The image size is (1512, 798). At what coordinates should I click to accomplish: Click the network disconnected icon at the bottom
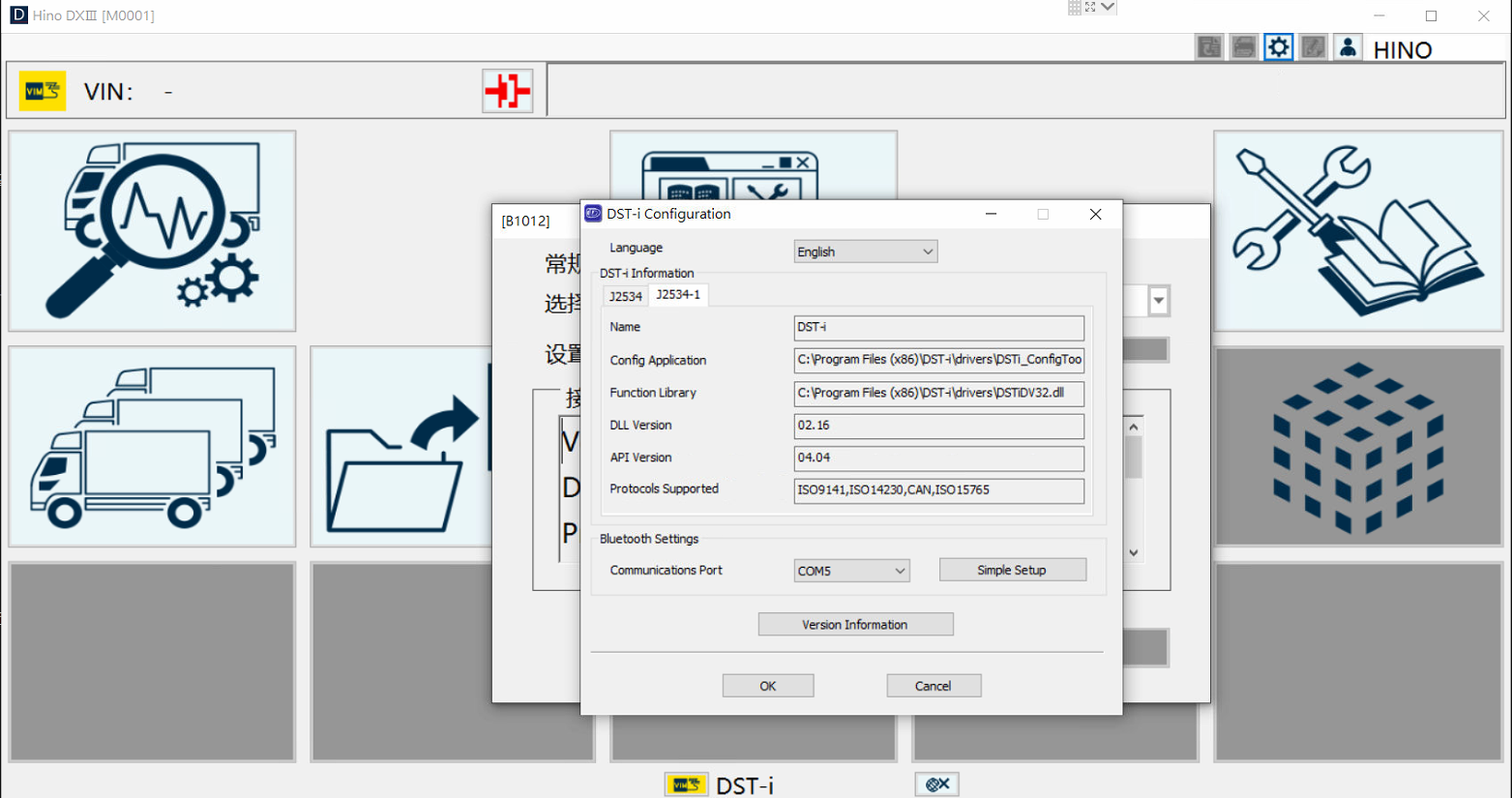(x=935, y=783)
